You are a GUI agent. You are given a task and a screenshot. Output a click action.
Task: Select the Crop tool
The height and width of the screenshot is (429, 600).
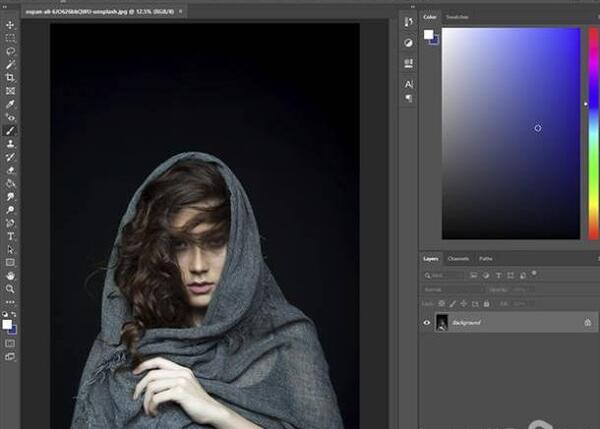10,78
